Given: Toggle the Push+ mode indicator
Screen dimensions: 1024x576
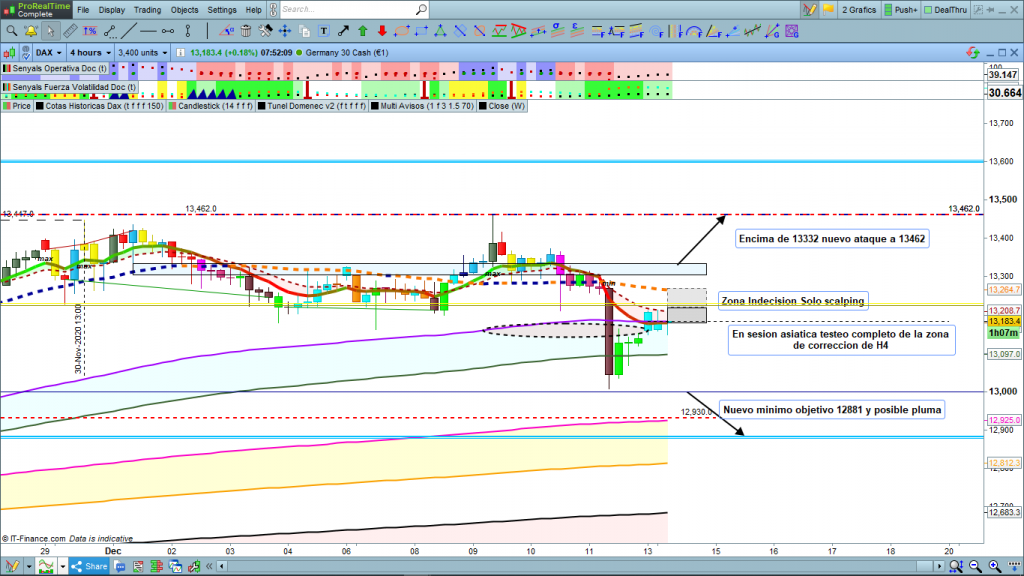Looking at the screenshot, I should click(899, 10).
